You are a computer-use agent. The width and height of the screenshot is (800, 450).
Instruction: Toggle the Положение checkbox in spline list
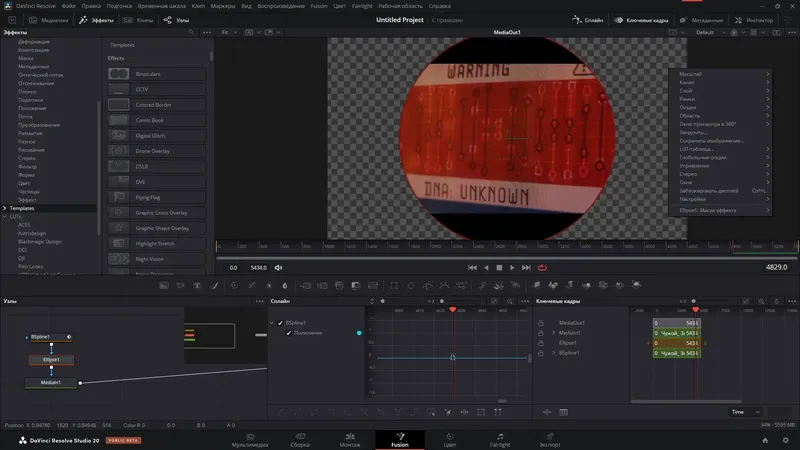(x=289, y=332)
